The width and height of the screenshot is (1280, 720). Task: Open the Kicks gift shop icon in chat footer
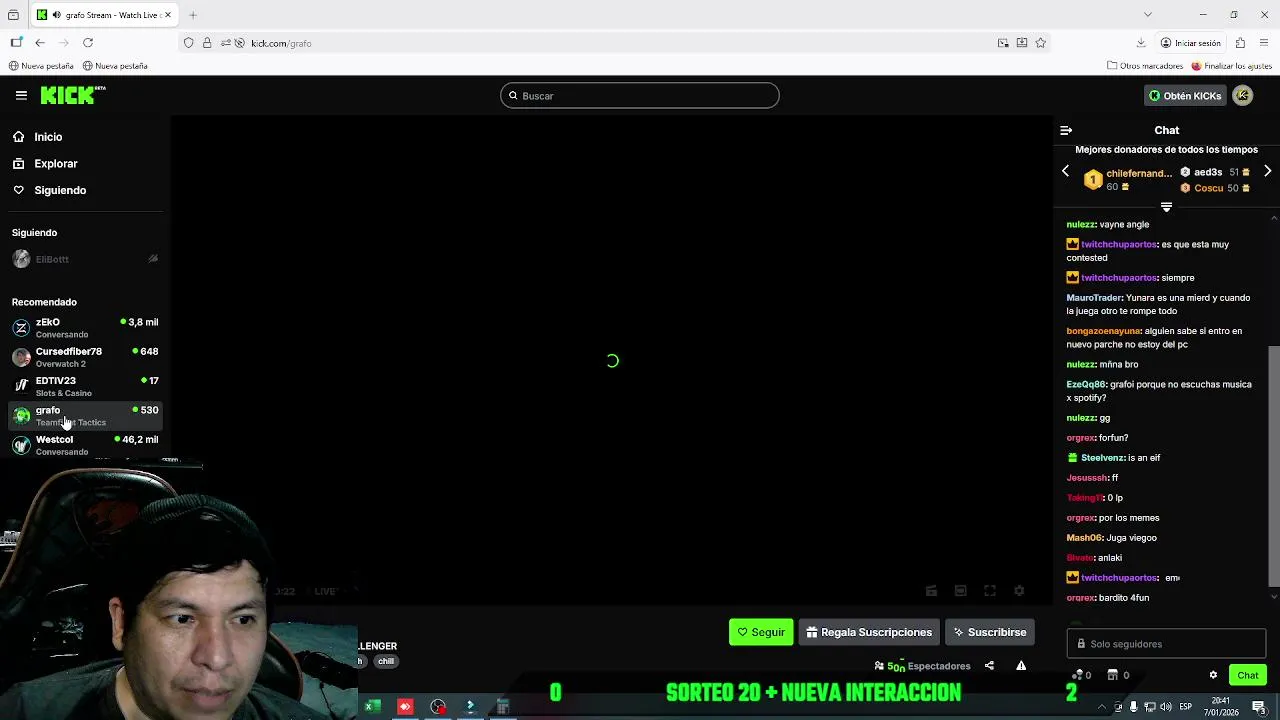tap(1112, 675)
